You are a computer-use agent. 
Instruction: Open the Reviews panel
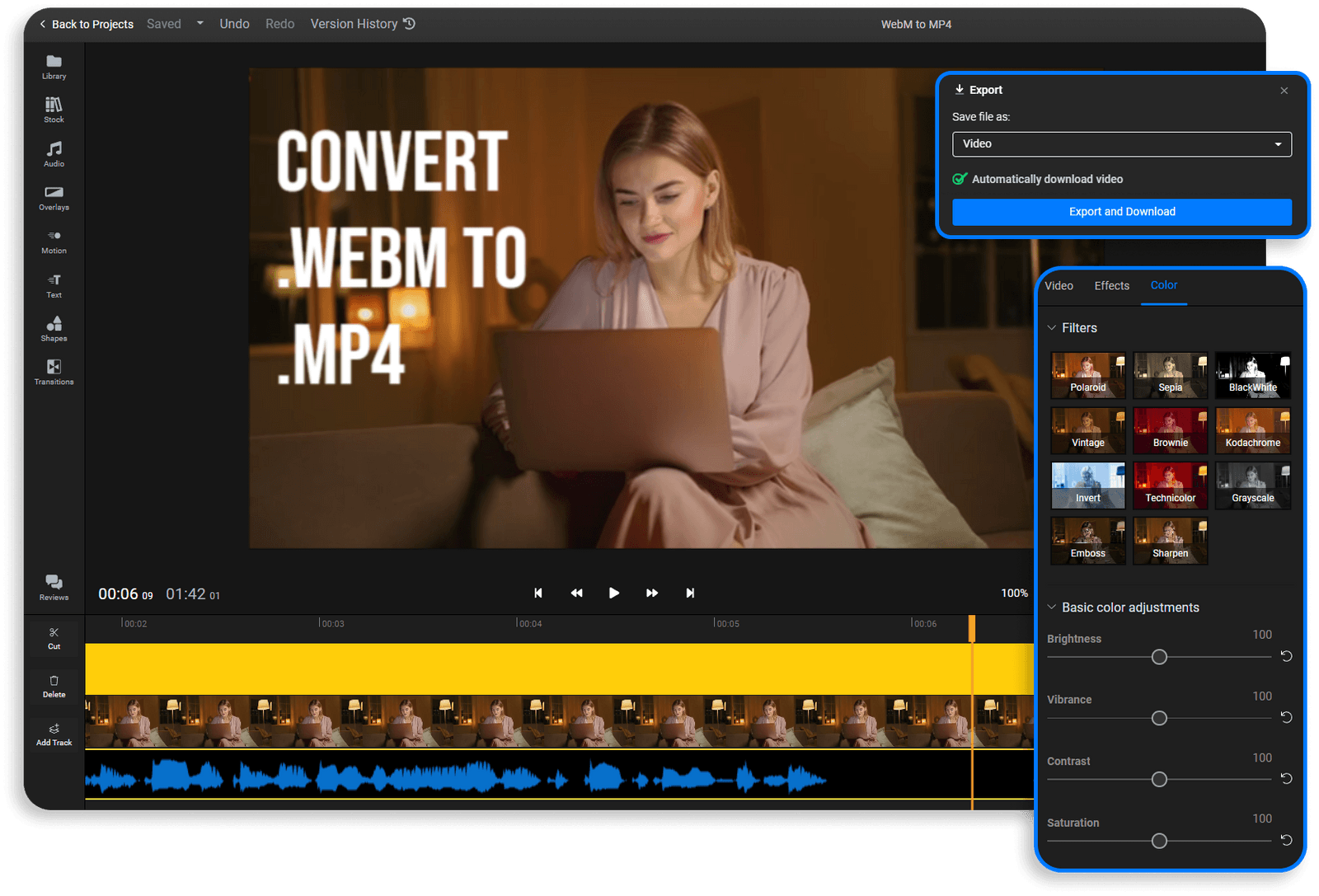[54, 586]
